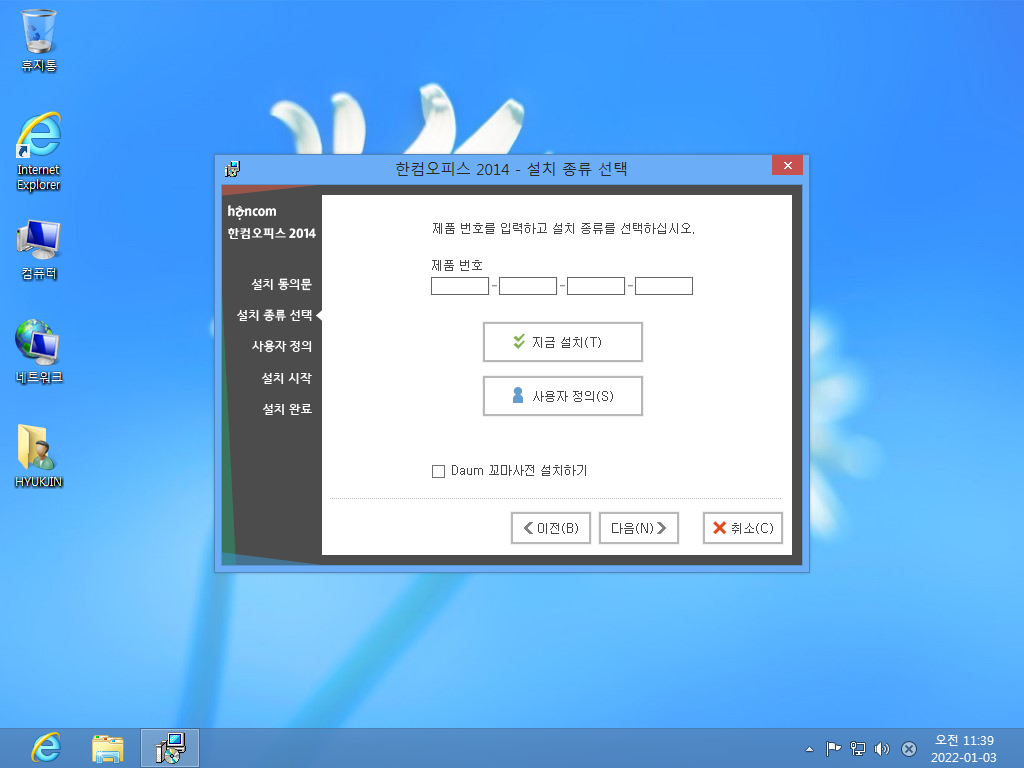This screenshot has height=768, width=1024.
Task: Select 설치 종류 선택 step in sidebar
Action: click(274, 315)
